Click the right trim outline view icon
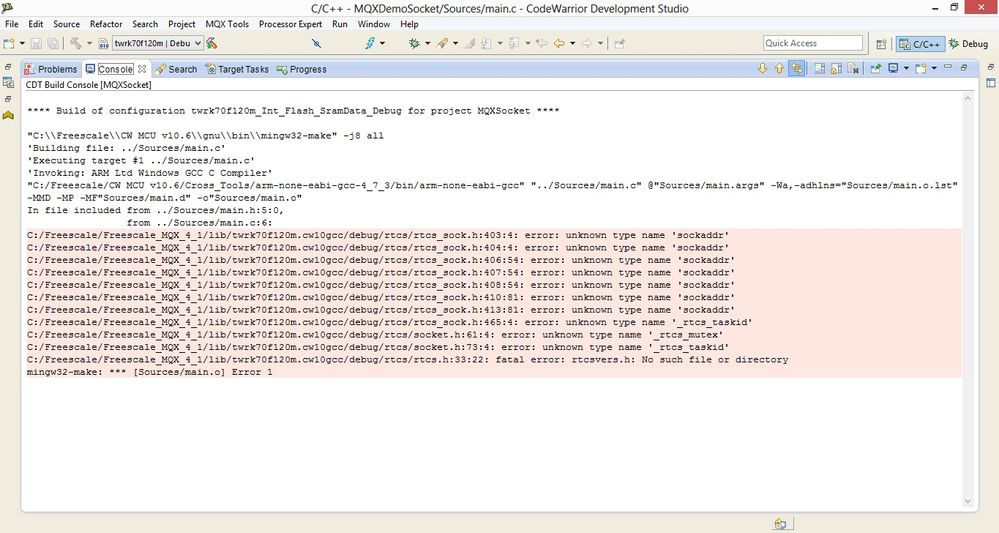The width and height of the screenshot is (999, 533). pyautogui.click(x=991, y=82)
